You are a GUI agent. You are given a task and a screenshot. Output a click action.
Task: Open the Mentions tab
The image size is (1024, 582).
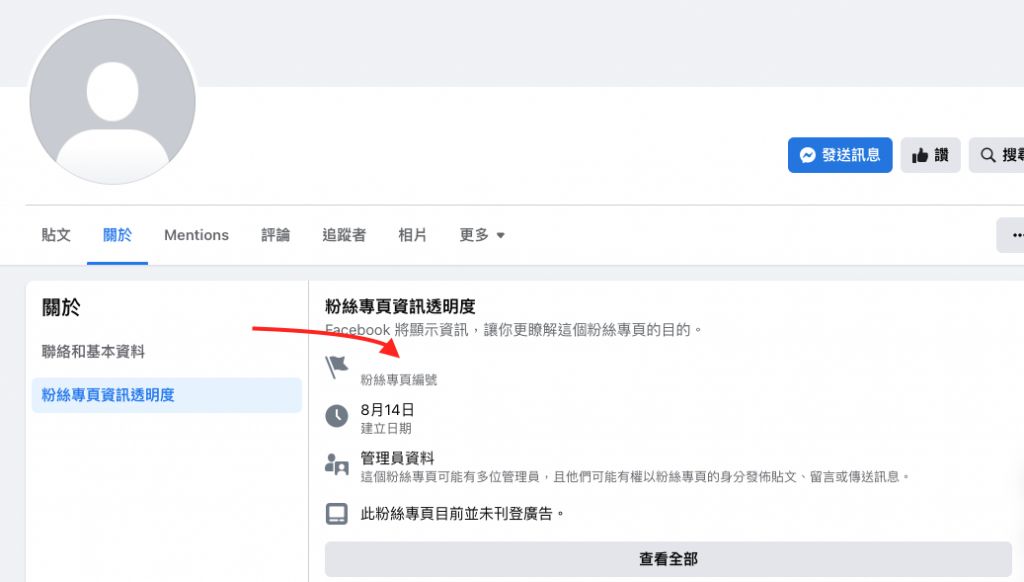[197, 235]
